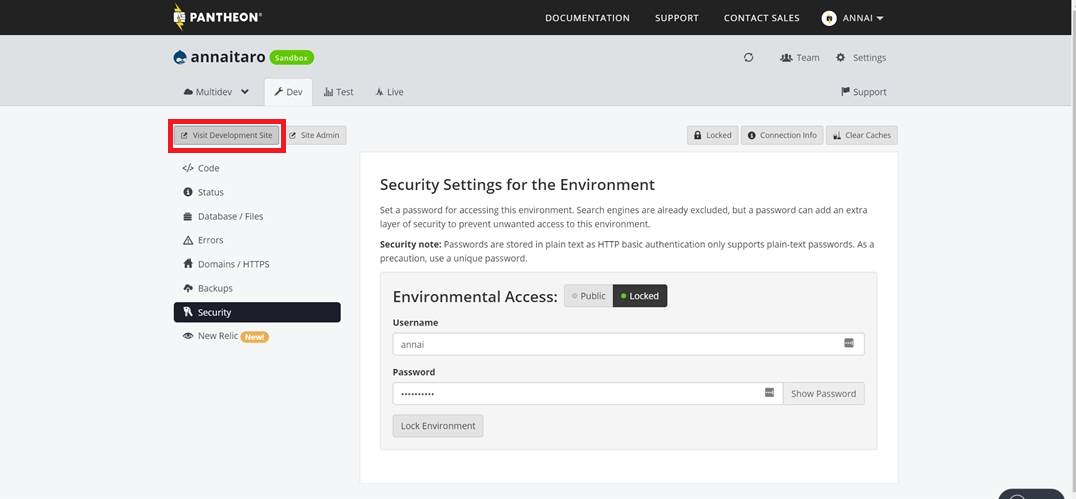Click the Password input field
The height and width of the screenshot is (499, 1076).
point(588,393)
